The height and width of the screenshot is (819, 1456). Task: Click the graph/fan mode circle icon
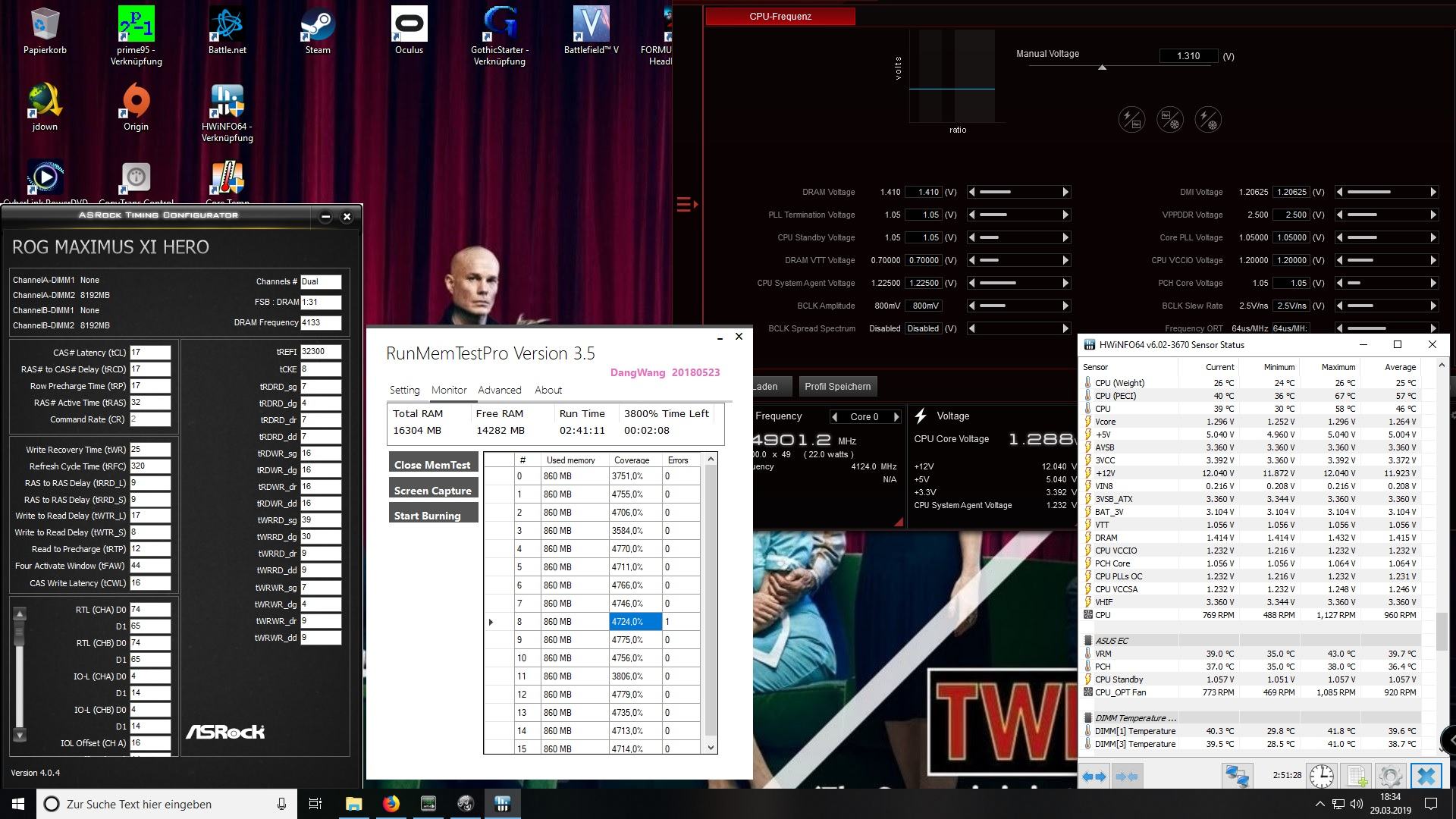(1170, 120)
